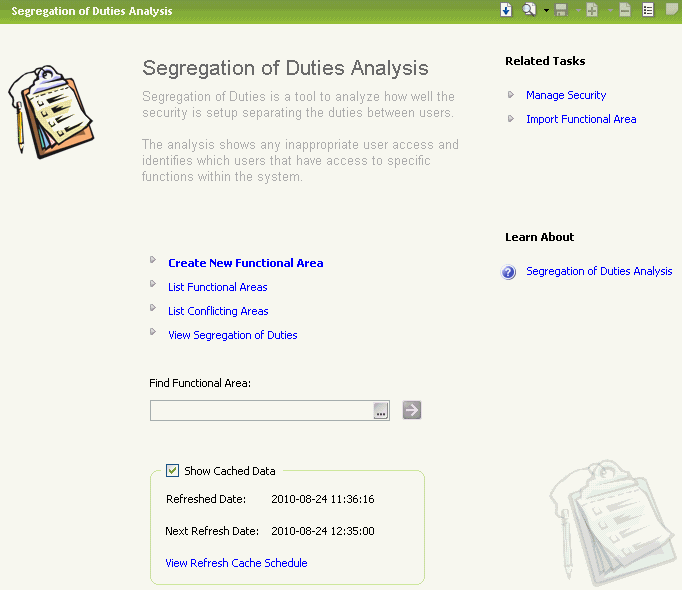Click the list view toolbar icon
This screenshot has height=590, width=682.
[x=648, y=10]
